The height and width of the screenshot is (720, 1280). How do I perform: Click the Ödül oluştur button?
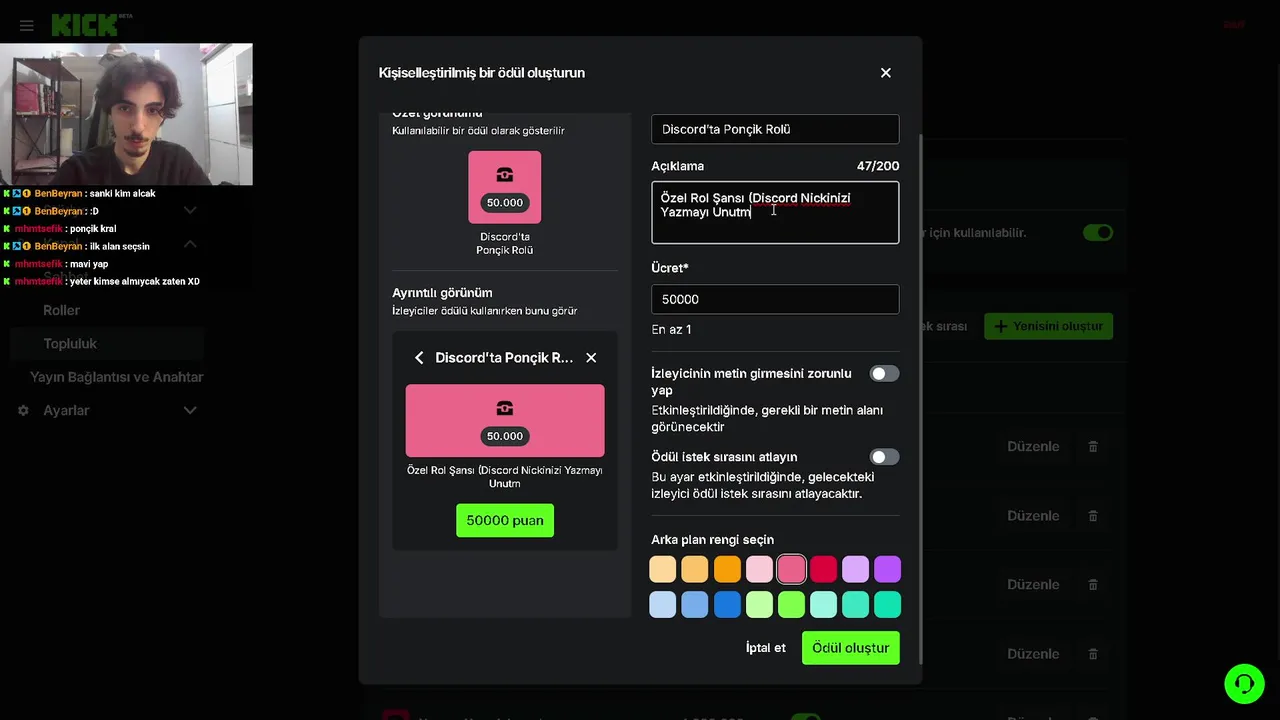[851, 648]
